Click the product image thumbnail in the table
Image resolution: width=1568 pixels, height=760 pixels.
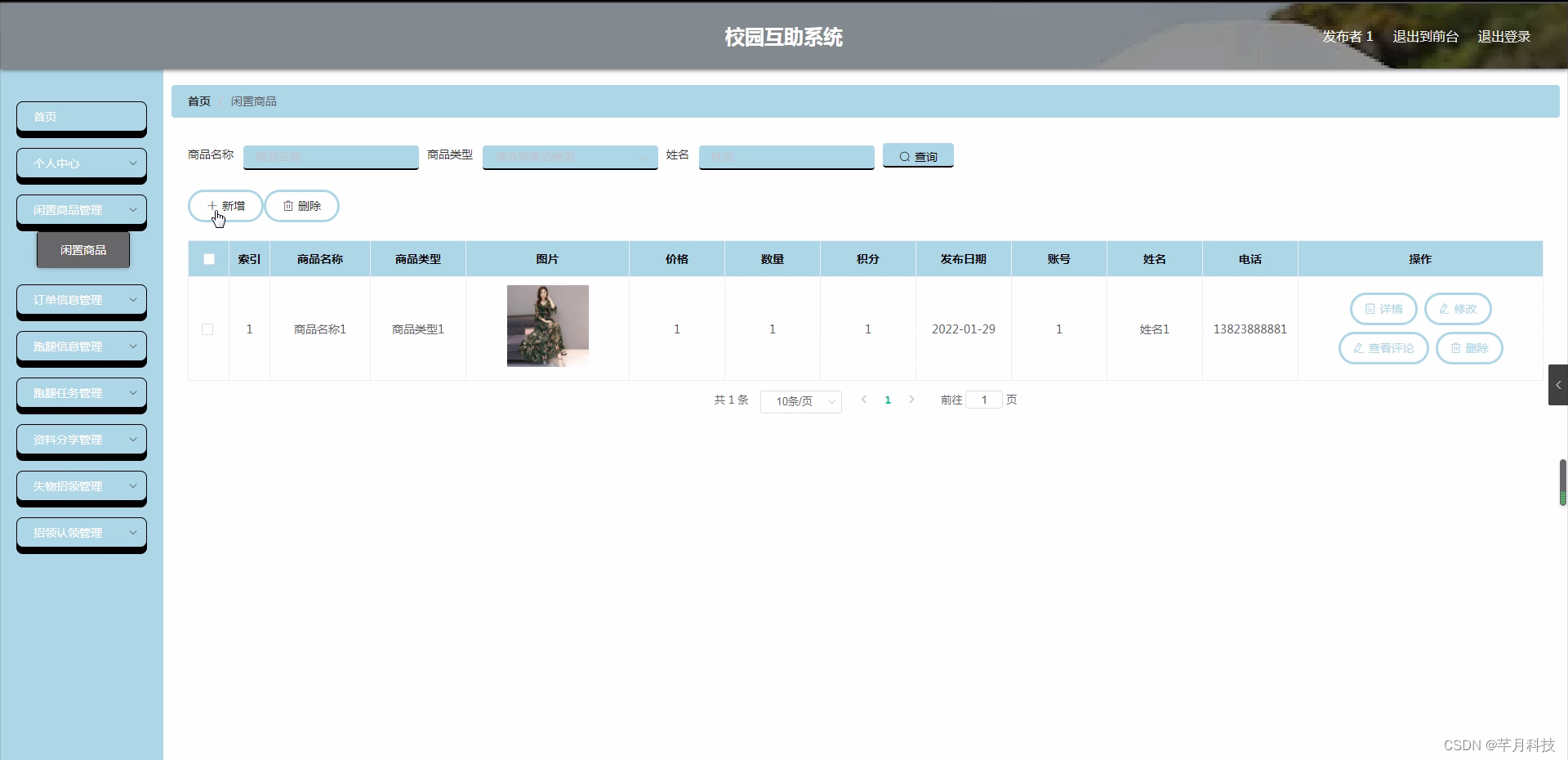(x=547, y=326)
